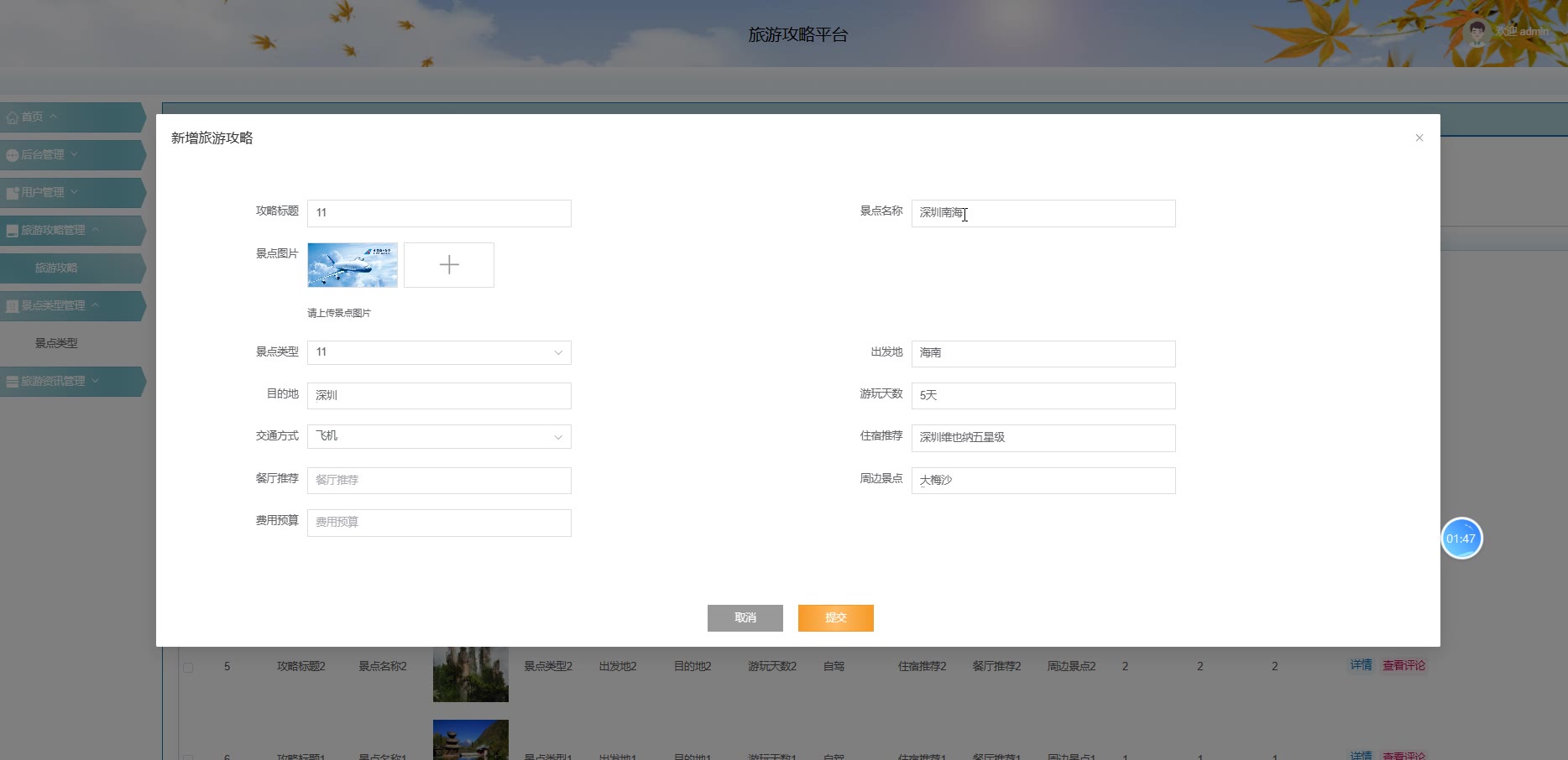Click the 欢迎 admin text in the header
This screenshot has width=1568, height=760.
(1522, 32)
